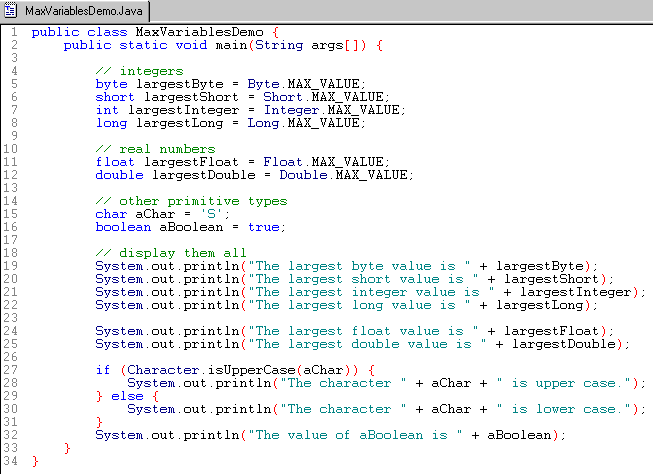The width and height of the screenshot is (653, 474).
Task: Click line number 17 in the gutter
Action: point(10,240)
